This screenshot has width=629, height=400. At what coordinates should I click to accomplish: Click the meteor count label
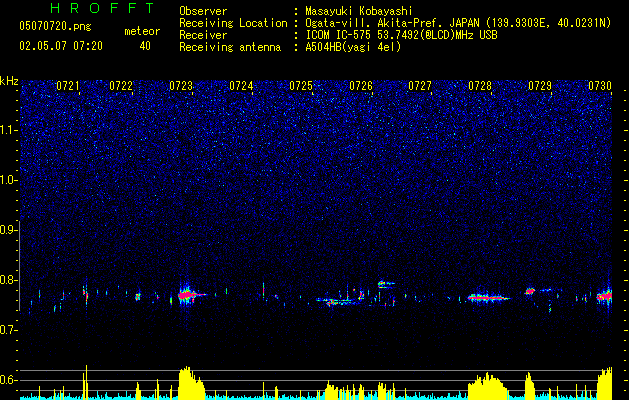[142, 31]
